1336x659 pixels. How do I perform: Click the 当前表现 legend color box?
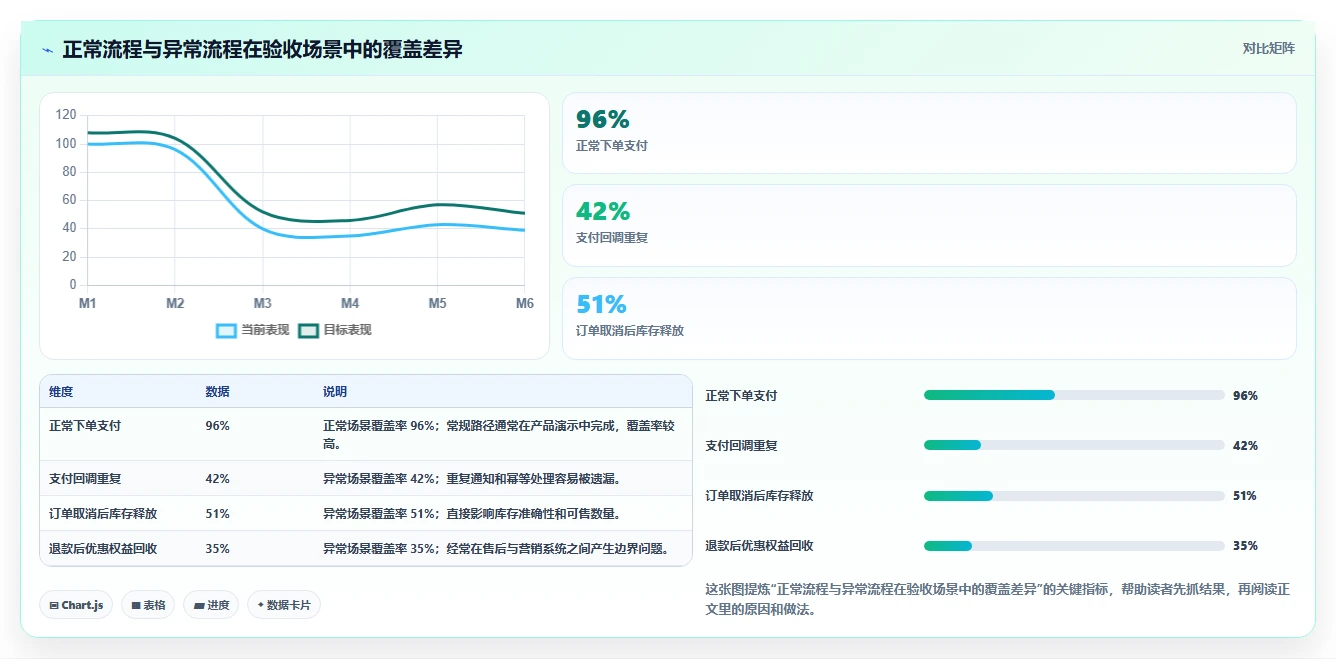[227, 330]
